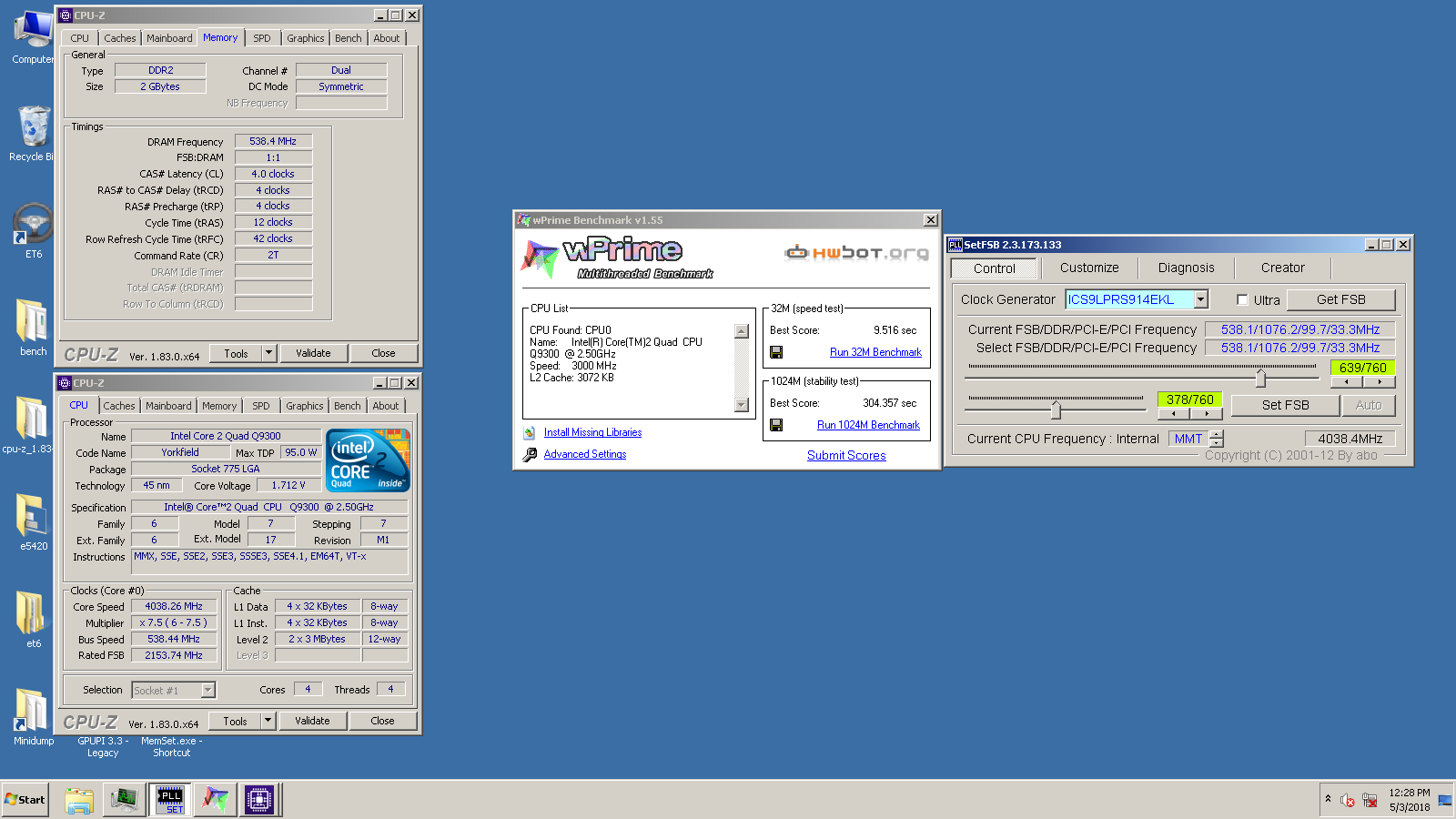
Task: Switch to Diagnosis tab in SetFSB
Action: pos(1186,268)
